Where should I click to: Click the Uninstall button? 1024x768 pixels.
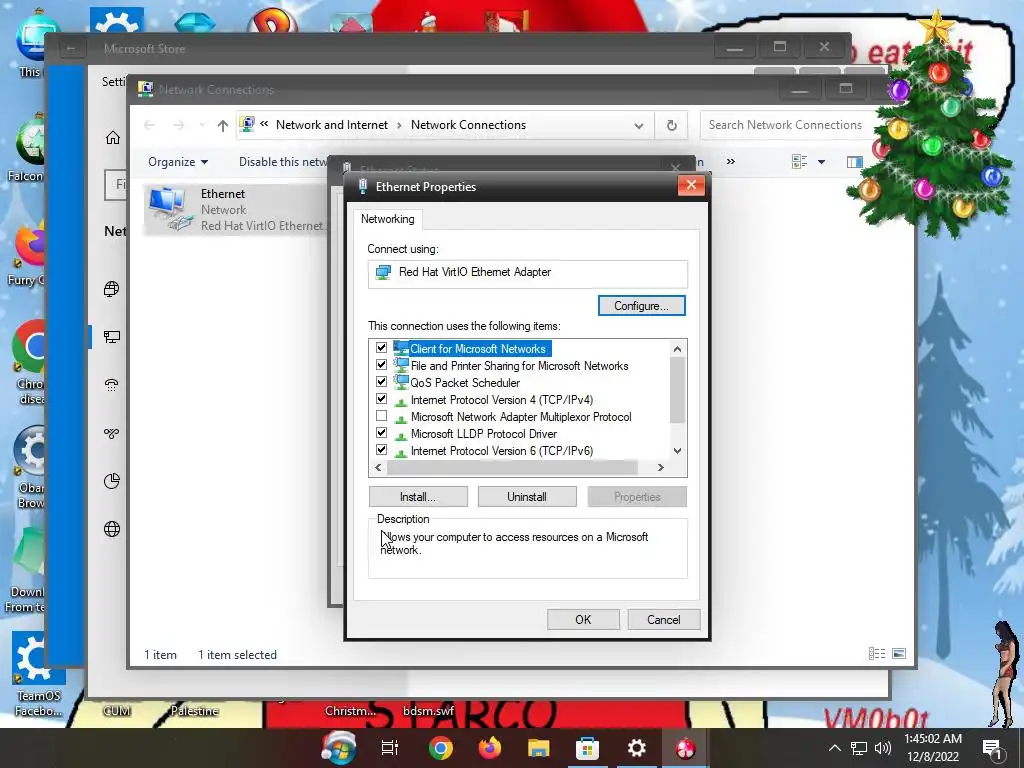(527, 497)
